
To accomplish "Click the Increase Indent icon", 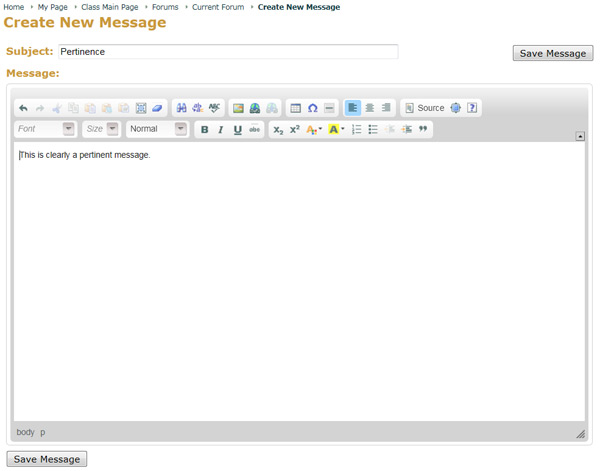I will coord(406,130).
